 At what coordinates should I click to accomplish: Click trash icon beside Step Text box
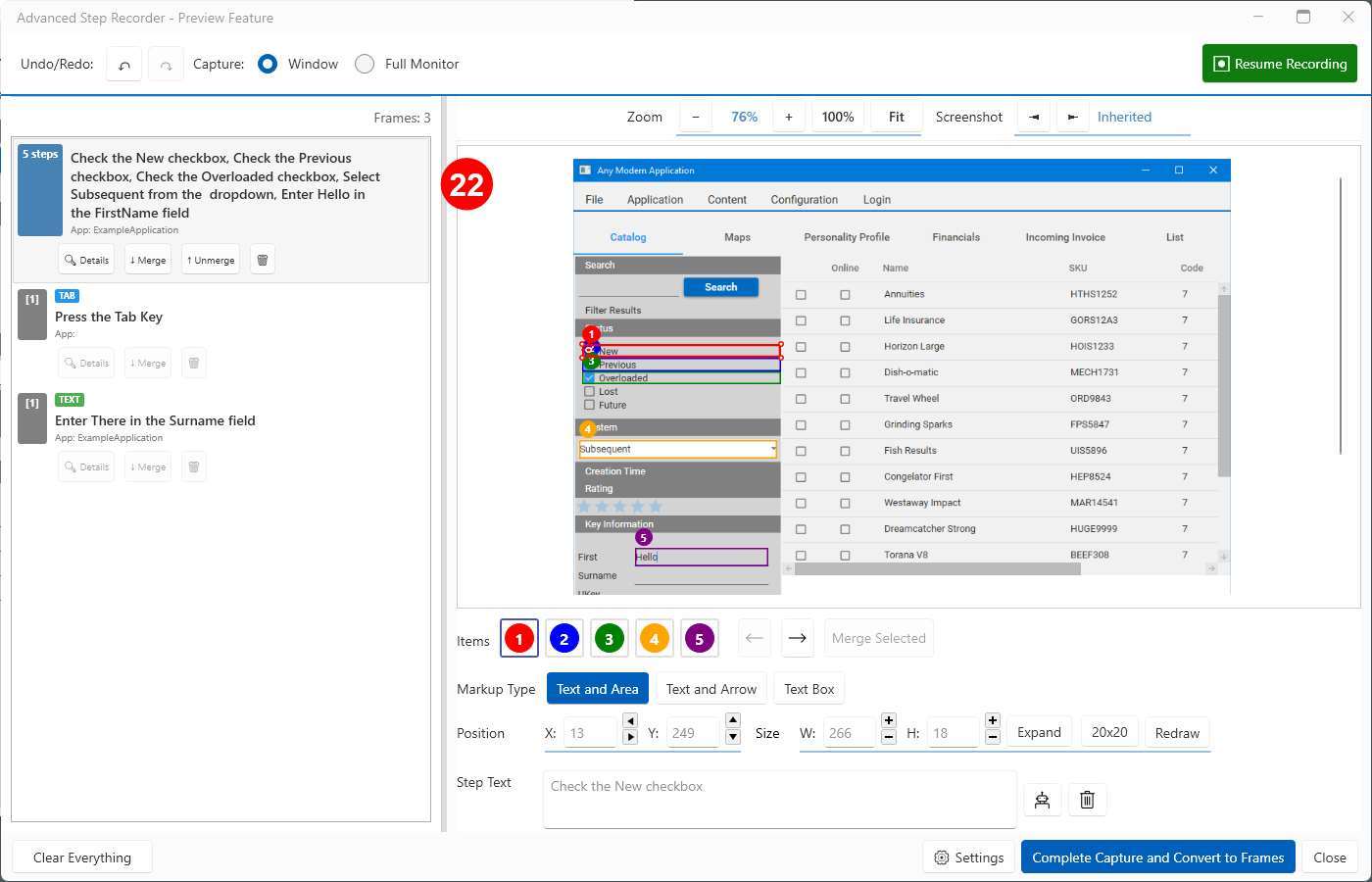1087,800
